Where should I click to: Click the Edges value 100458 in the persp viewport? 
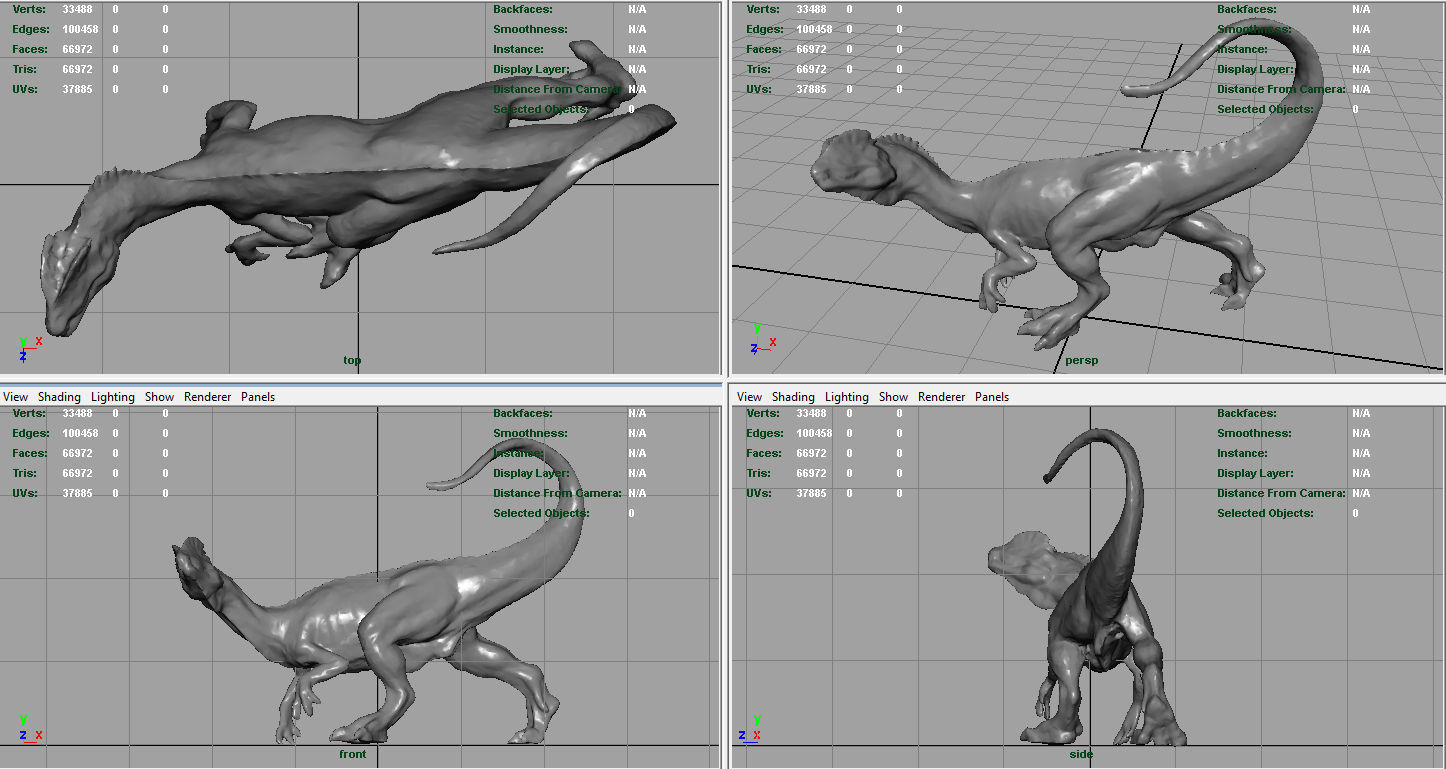(814, 29)
